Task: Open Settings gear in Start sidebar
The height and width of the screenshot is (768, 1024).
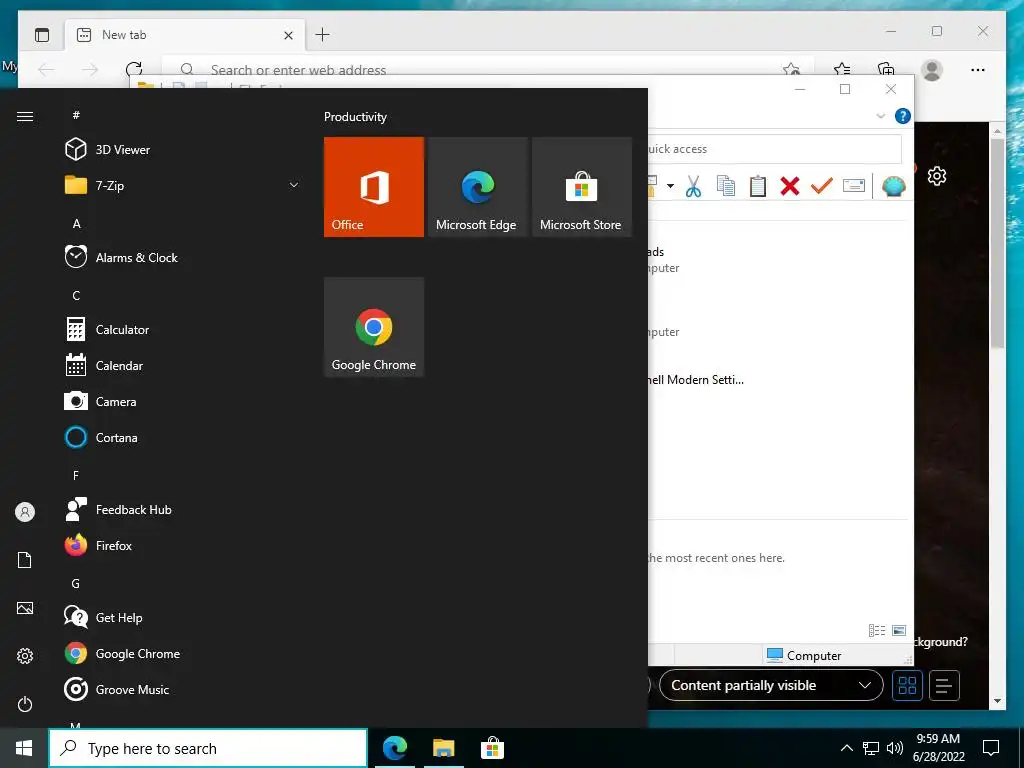Action: pyautogui.click(x=25, y=656)
